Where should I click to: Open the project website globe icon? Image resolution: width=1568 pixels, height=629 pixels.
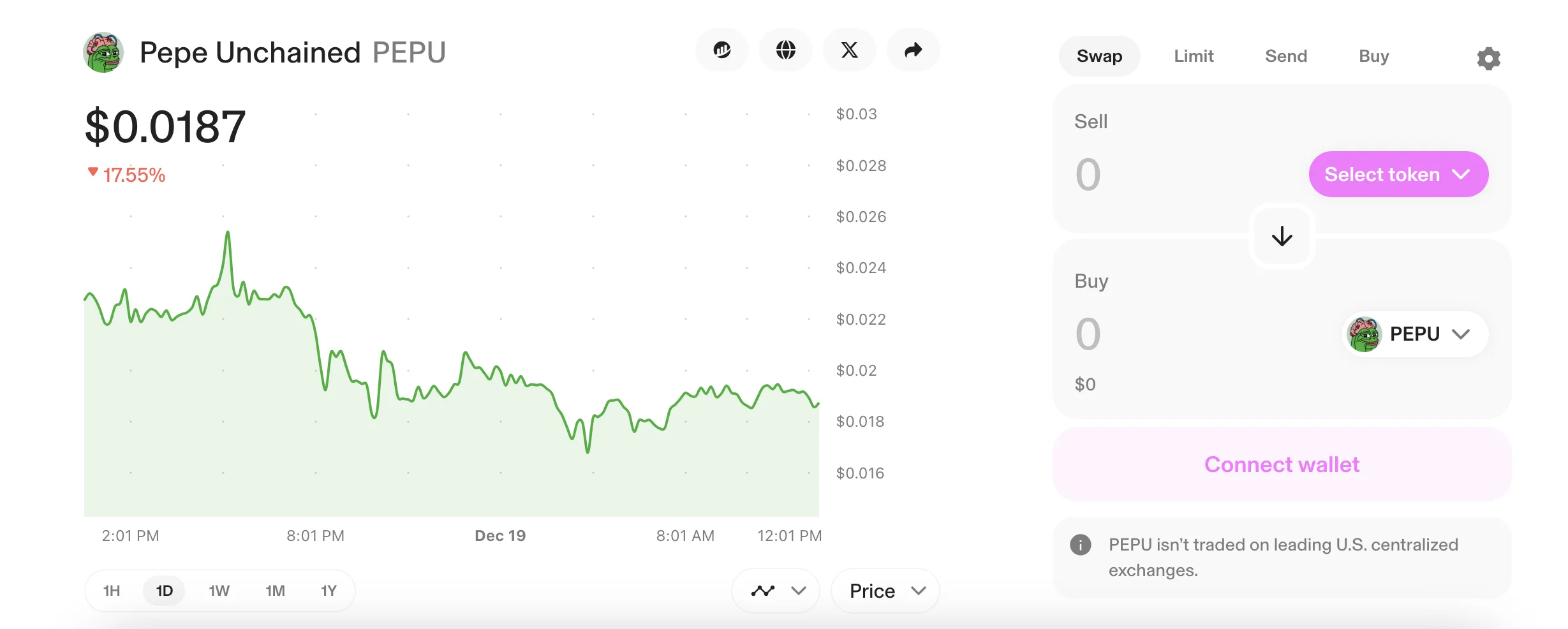pos(786,50)
